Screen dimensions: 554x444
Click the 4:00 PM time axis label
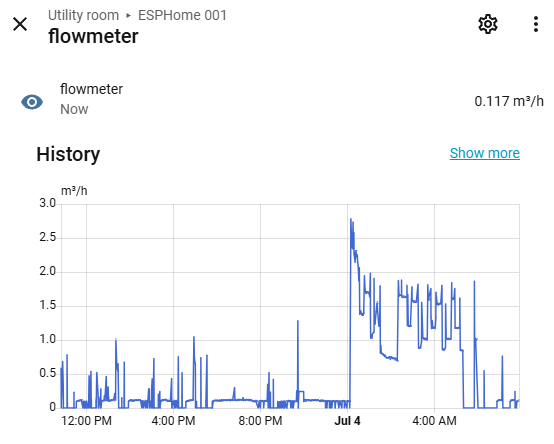pos(173,421)
